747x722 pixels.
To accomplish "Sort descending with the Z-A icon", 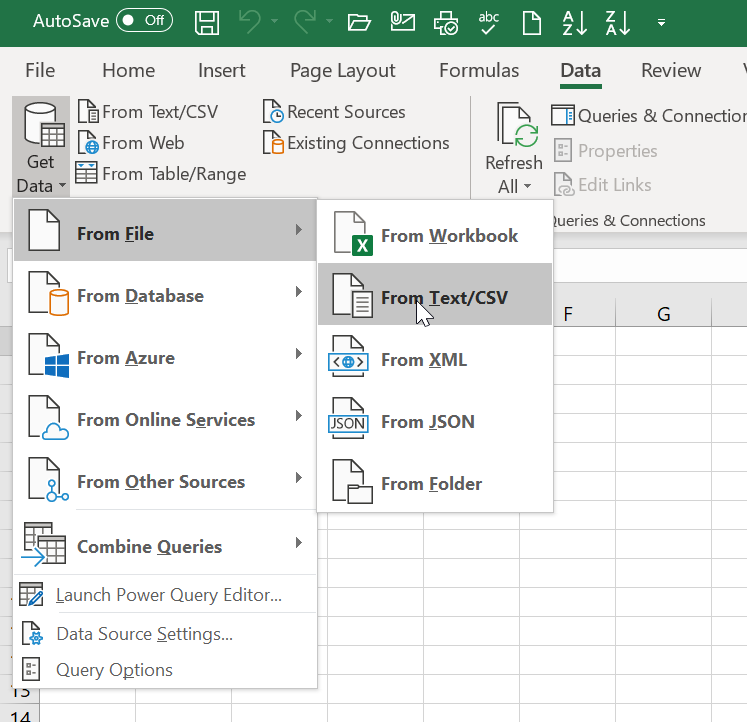I will tap(618, 22).
